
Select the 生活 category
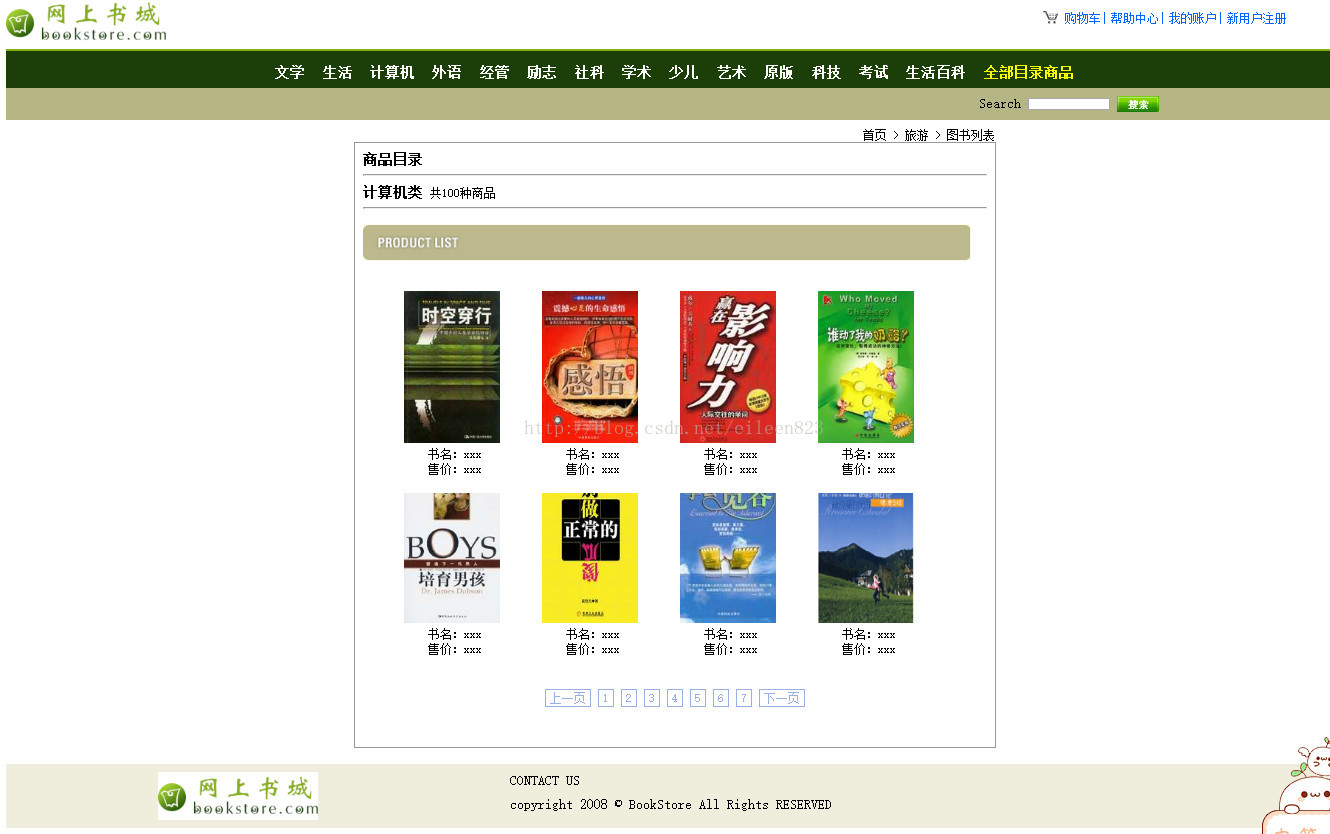click(337, 72)
